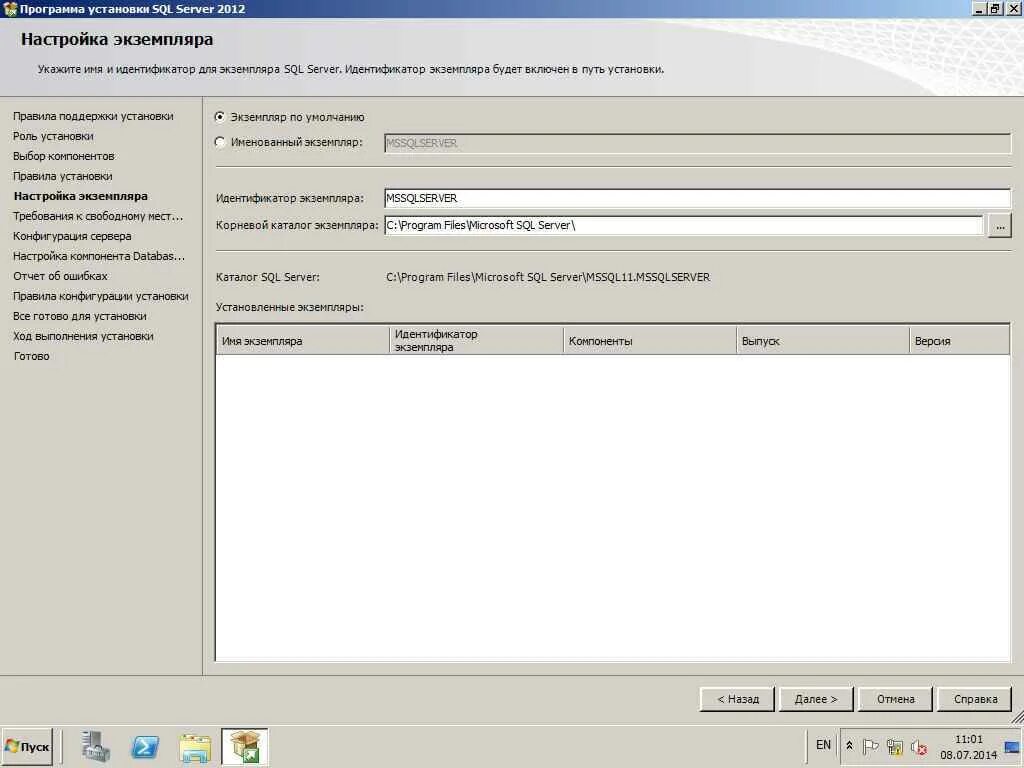Image resolution: width=1024 pixels, height=768 pixels.
Task: Select the Правила конфигурации установки step
Action: point(101,296)
